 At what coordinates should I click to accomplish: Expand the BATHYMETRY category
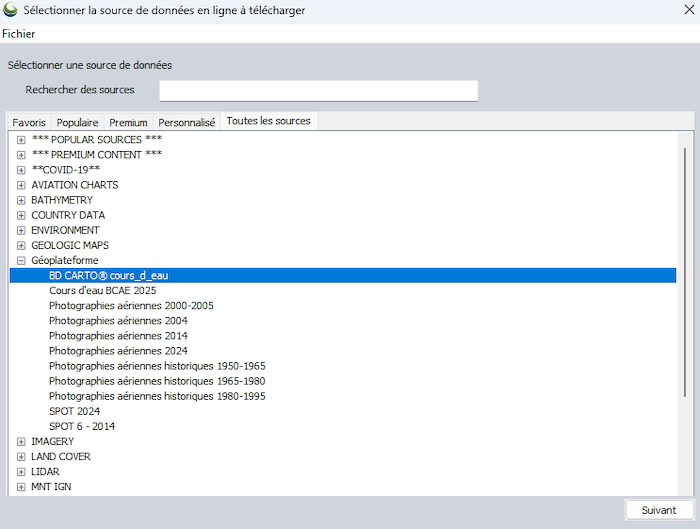21,200
